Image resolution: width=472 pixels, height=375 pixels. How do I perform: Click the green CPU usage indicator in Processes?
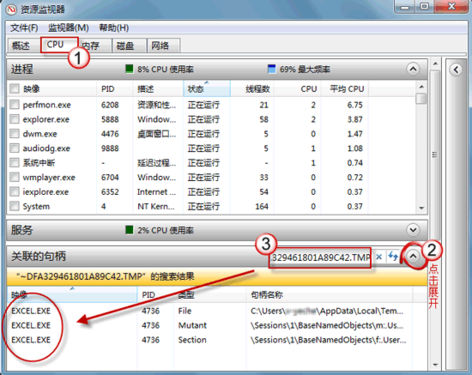(129, 69)
